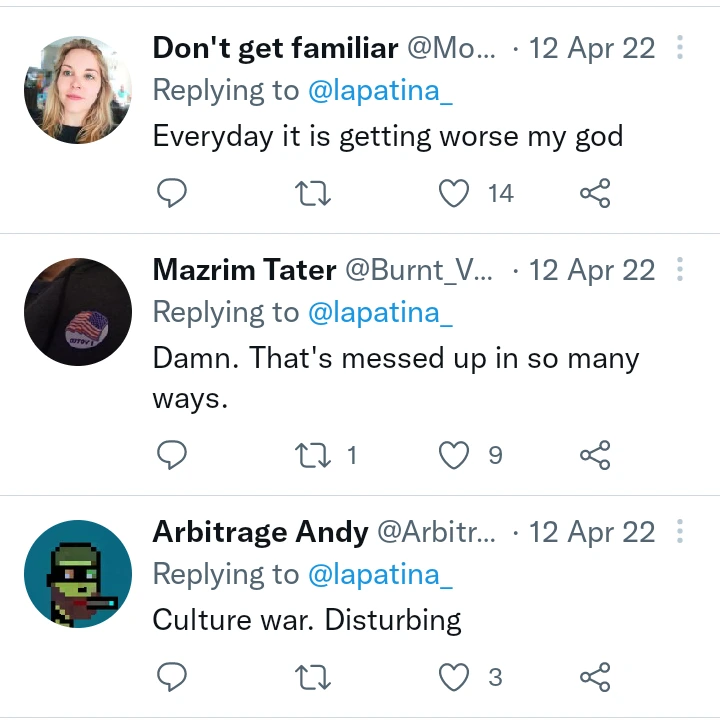
Task: Like the 'Everyday it is getting worse' tweet
Action: click(454, 193)
